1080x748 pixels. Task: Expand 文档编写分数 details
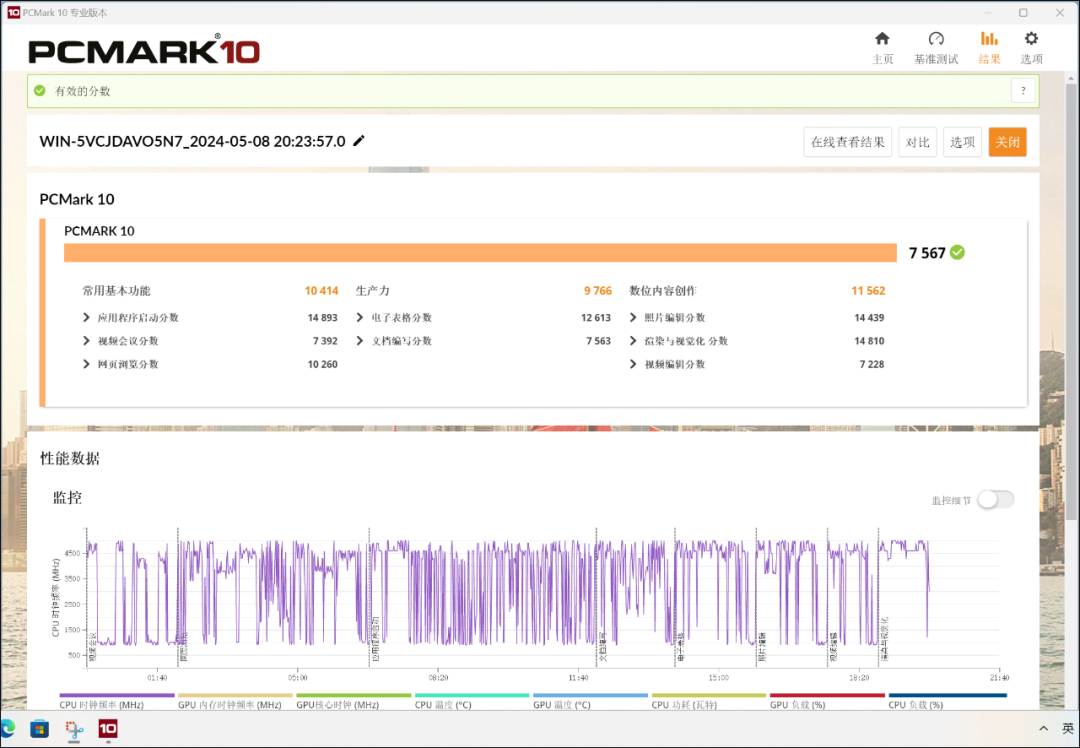coord(360,341)
